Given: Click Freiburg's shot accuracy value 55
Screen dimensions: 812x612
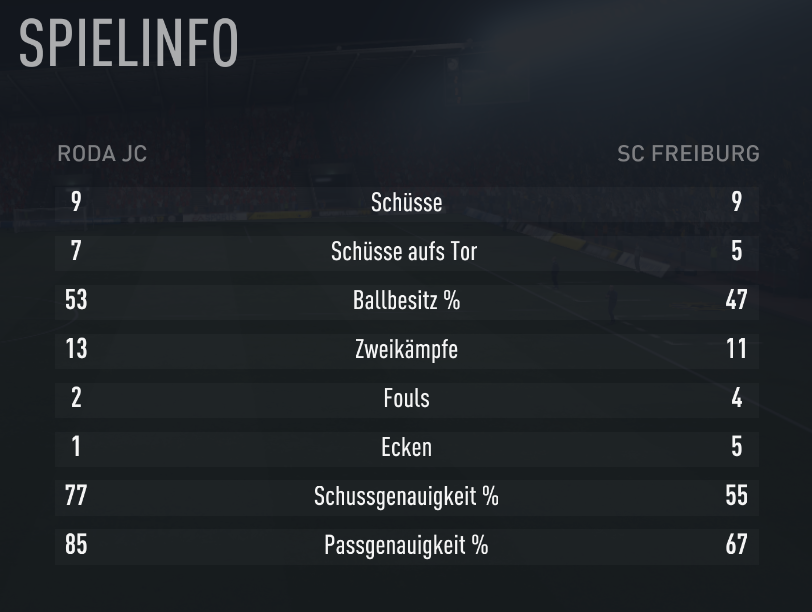Looking at the screenshot, I should (736, 496).
